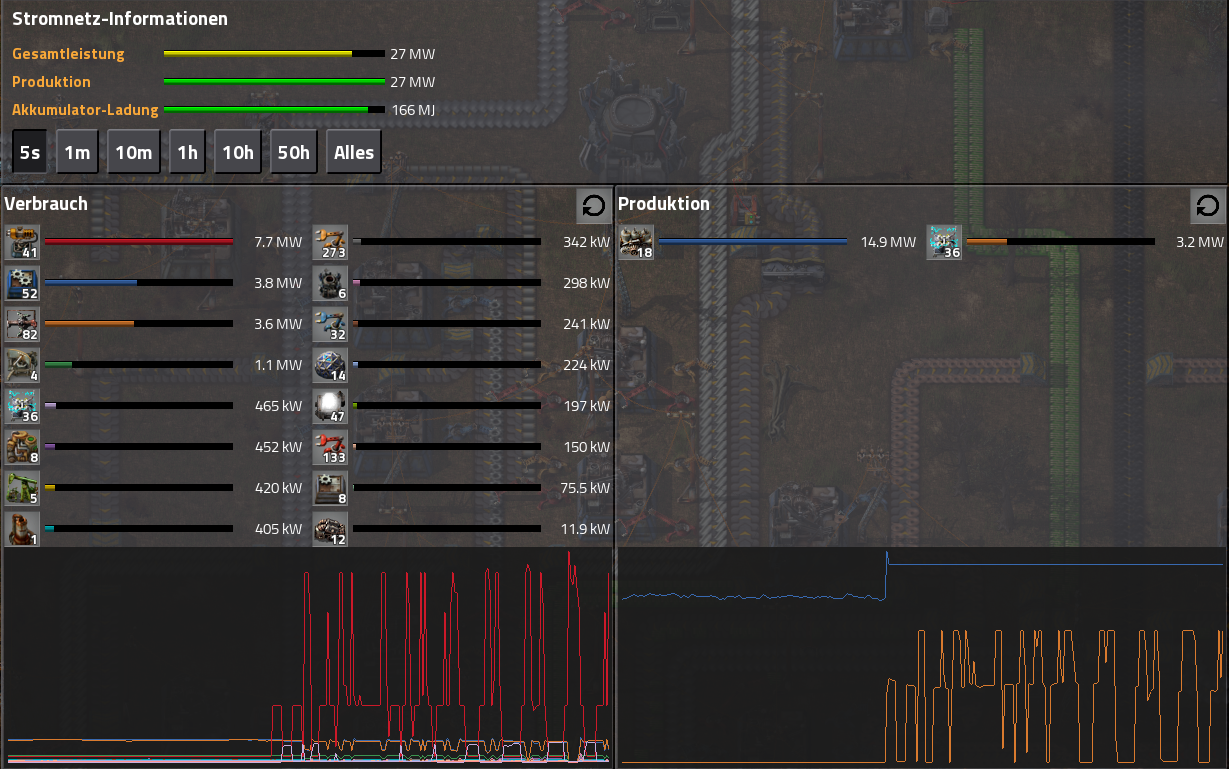Set the time range to 1h
The width and height of the screenshot is (1229, 769).
pos(187,152)
